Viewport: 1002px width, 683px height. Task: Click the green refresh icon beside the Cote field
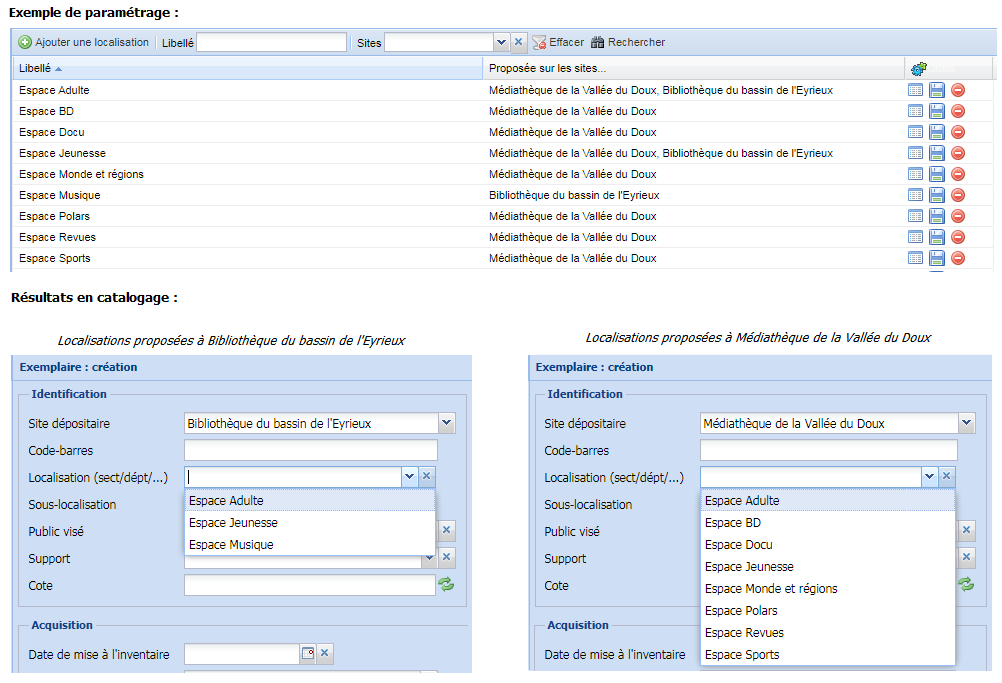446,585
